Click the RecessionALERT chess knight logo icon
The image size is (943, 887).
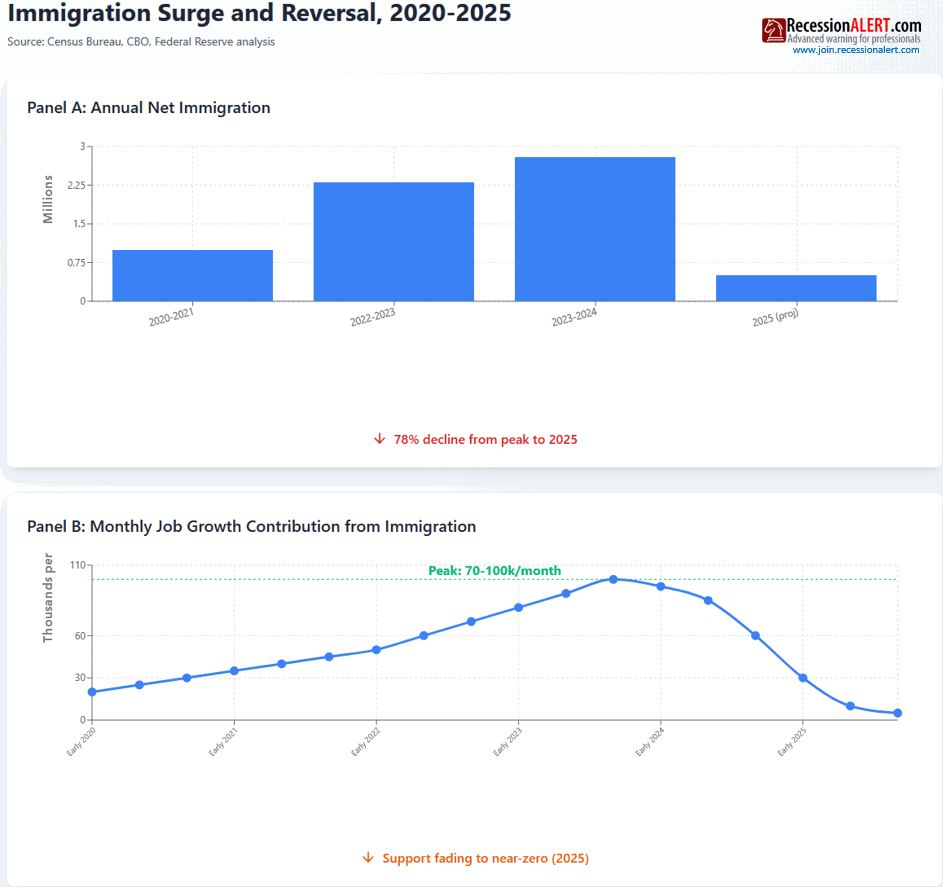[x=774, y=30]
